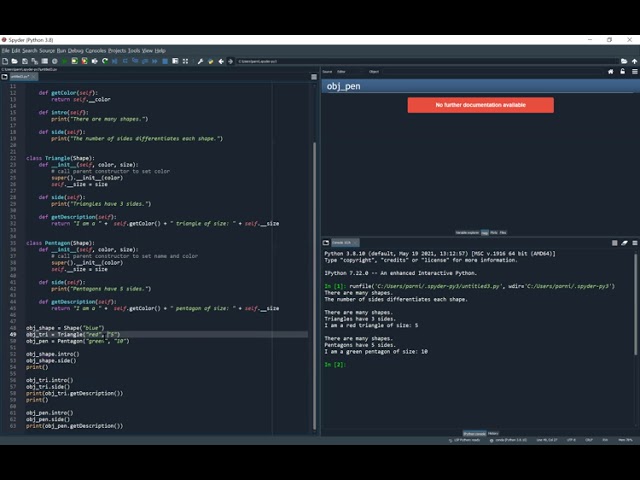The width and height of the screenshot is (640, 480).
Task: Click the debugger step into icon
Action: [x=135, y=61]
